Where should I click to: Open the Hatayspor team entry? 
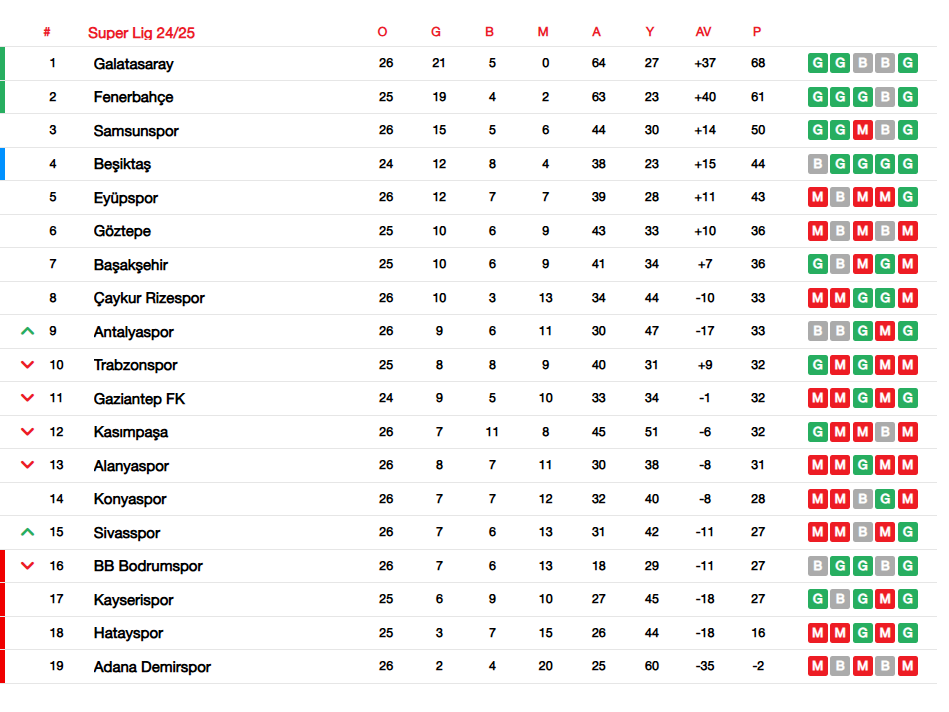[x=128, y=633]
